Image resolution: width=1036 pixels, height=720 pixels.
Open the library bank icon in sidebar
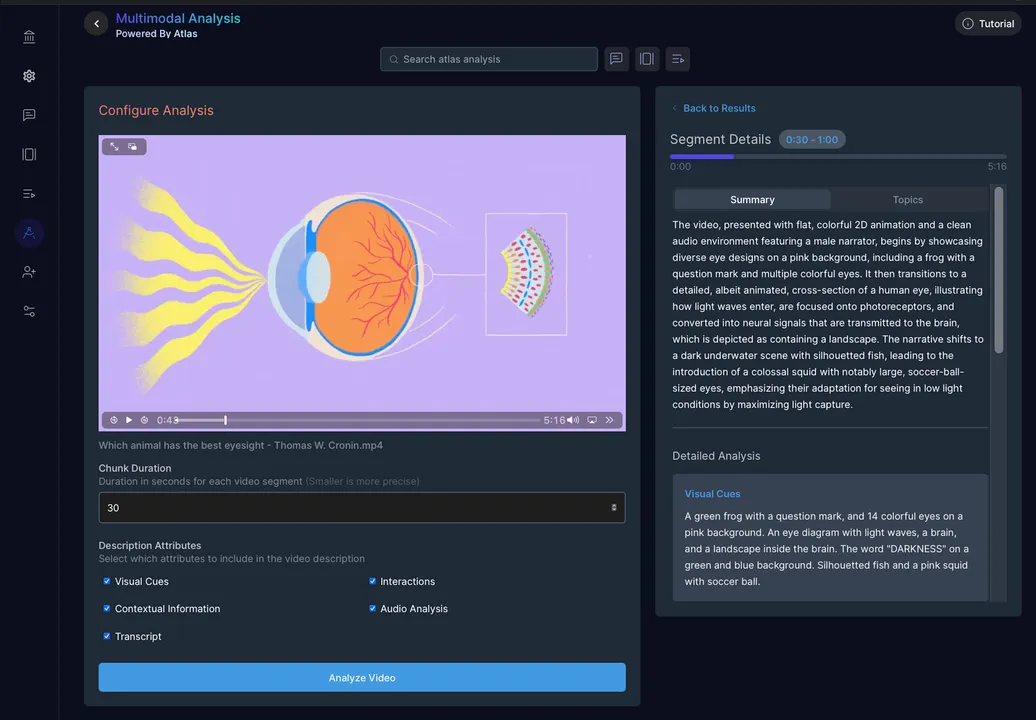29,37
